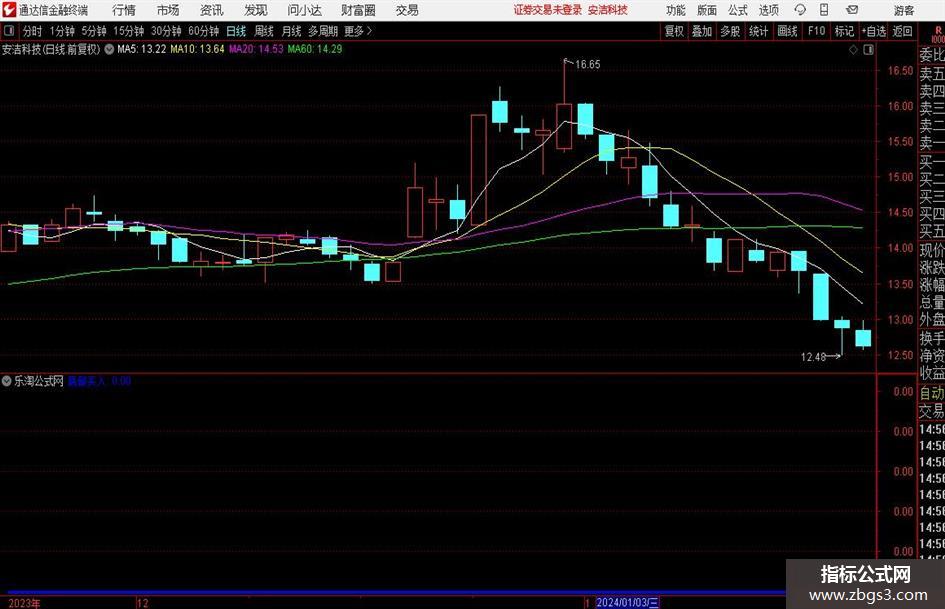945x609 pixels.
Task: Open the 市场 menu
Action: 168,10
